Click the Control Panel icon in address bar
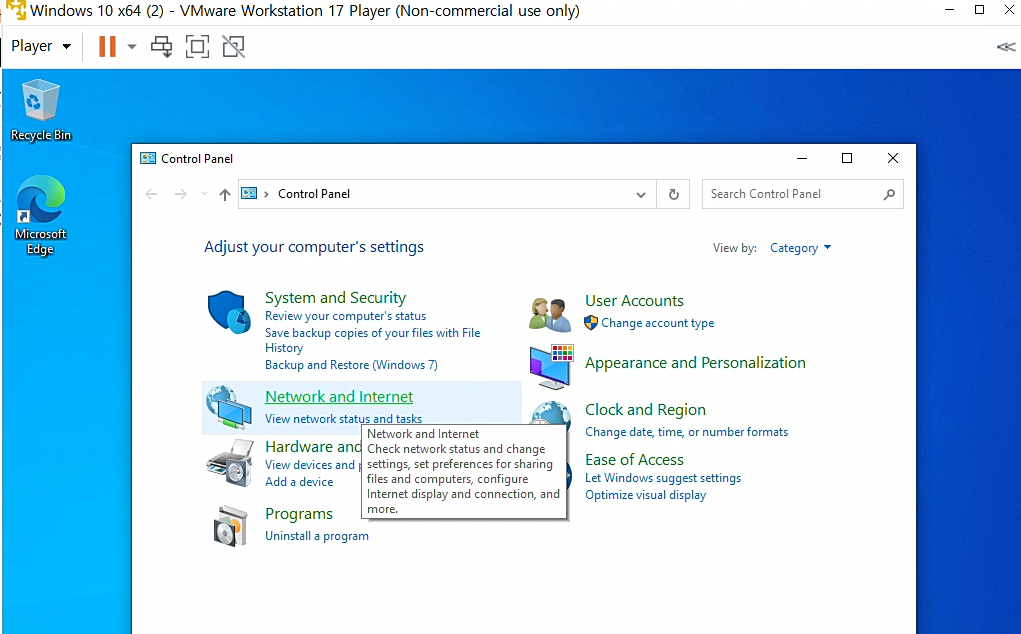The image size is (1021, 634). tap(249, 193)
